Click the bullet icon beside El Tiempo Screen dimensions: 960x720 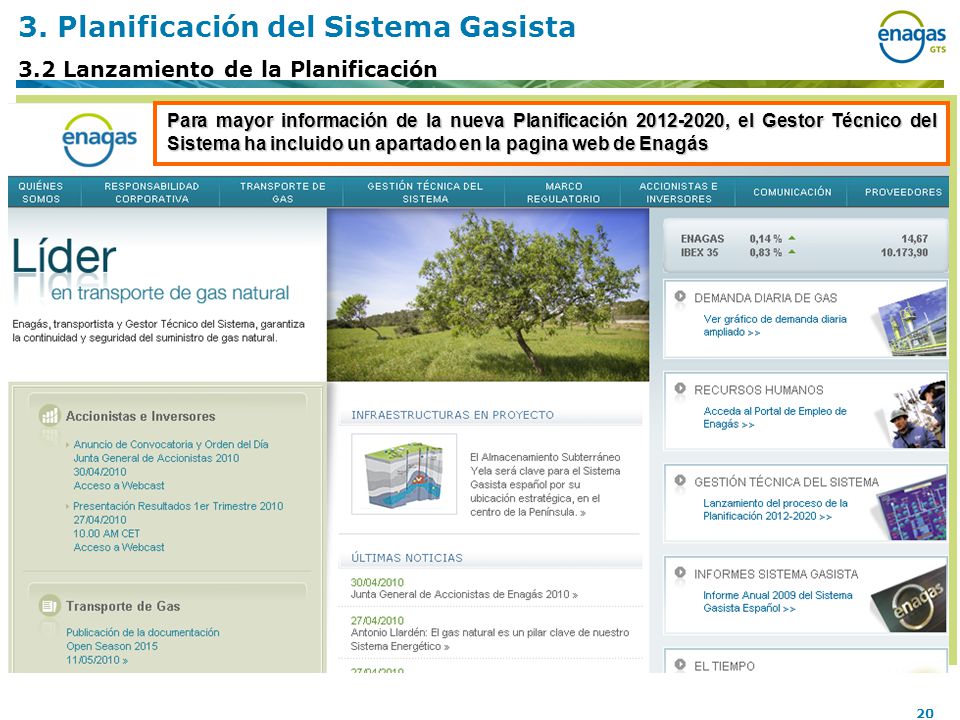pyautogui.click(x=680, y=664)
